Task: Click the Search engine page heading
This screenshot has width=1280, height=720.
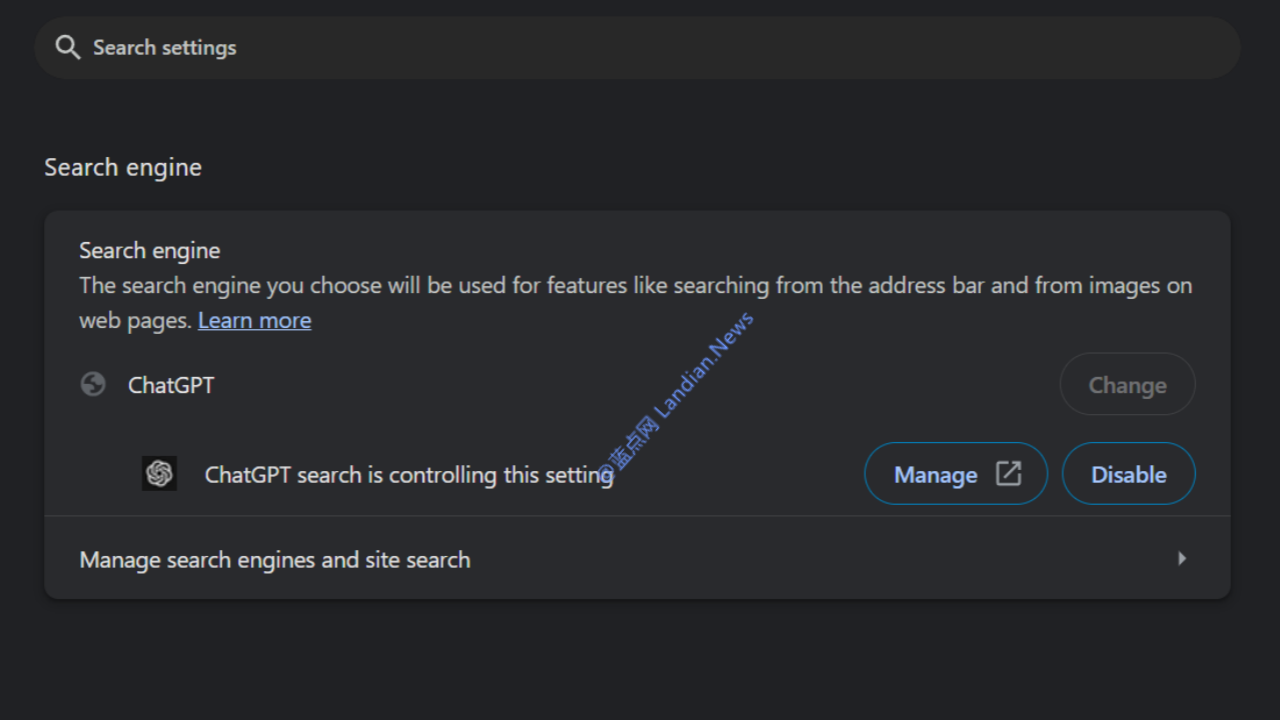Action: click(x=123, y=167)
